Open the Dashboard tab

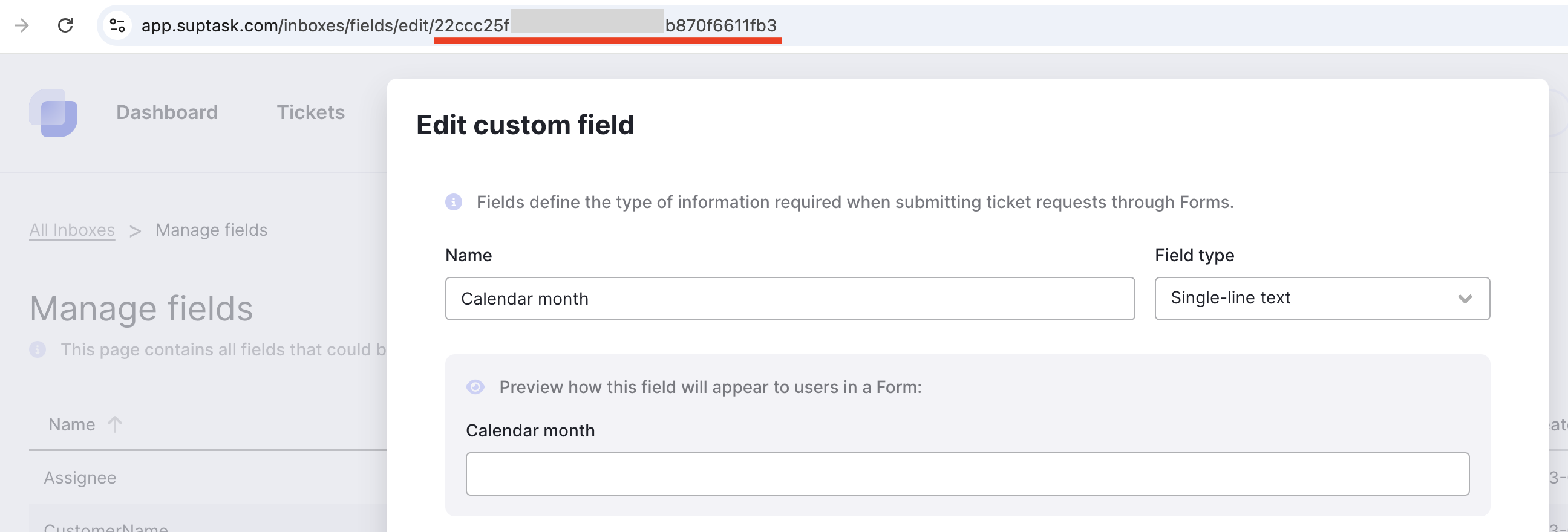(x=167, y=112)
